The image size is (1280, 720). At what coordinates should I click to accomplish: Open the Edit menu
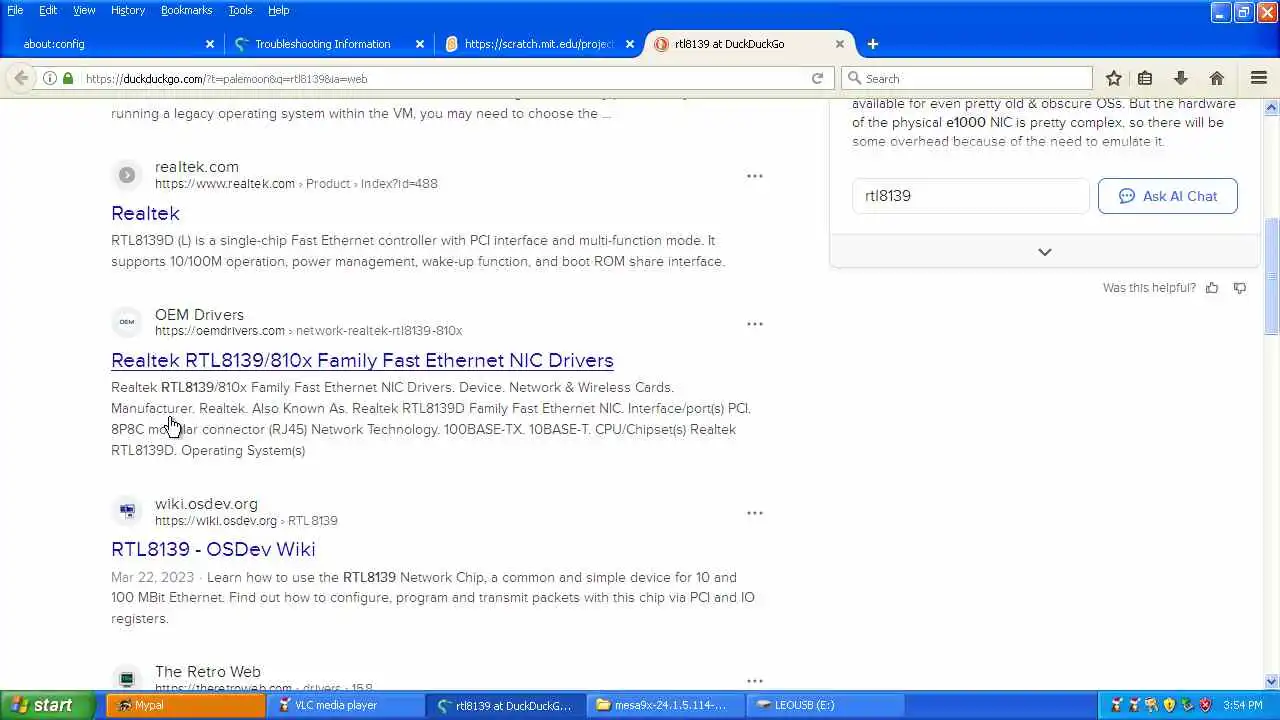coord(48,10)
